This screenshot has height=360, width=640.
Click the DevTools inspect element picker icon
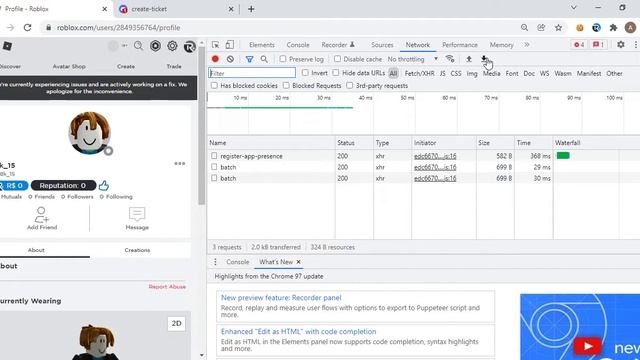point(216,45)
